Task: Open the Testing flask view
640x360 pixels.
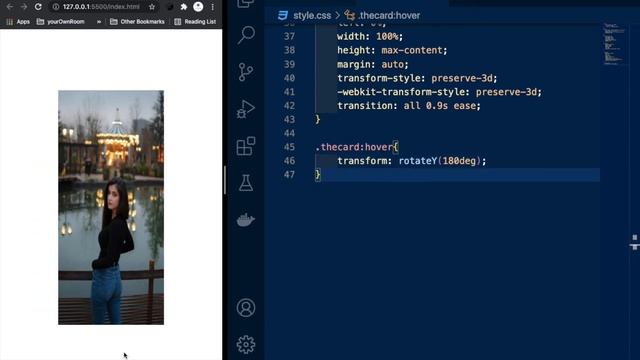Action: click(246, 183)
